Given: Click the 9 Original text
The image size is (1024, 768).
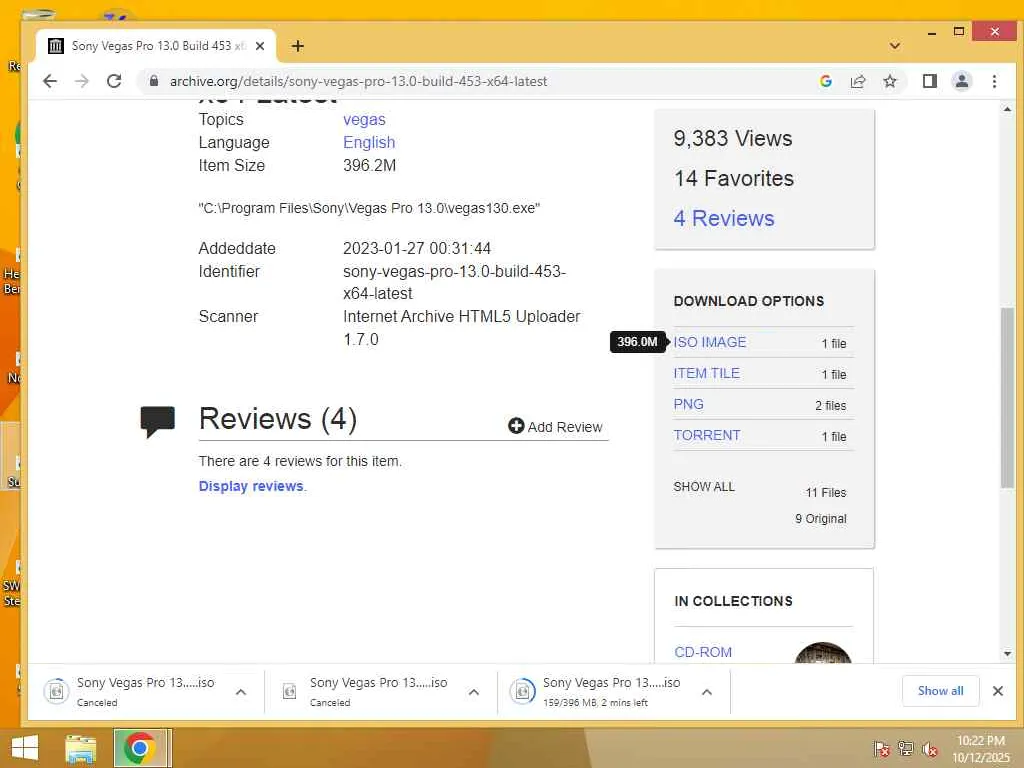Looking at the screenshot, I should [x=820, y=519].
